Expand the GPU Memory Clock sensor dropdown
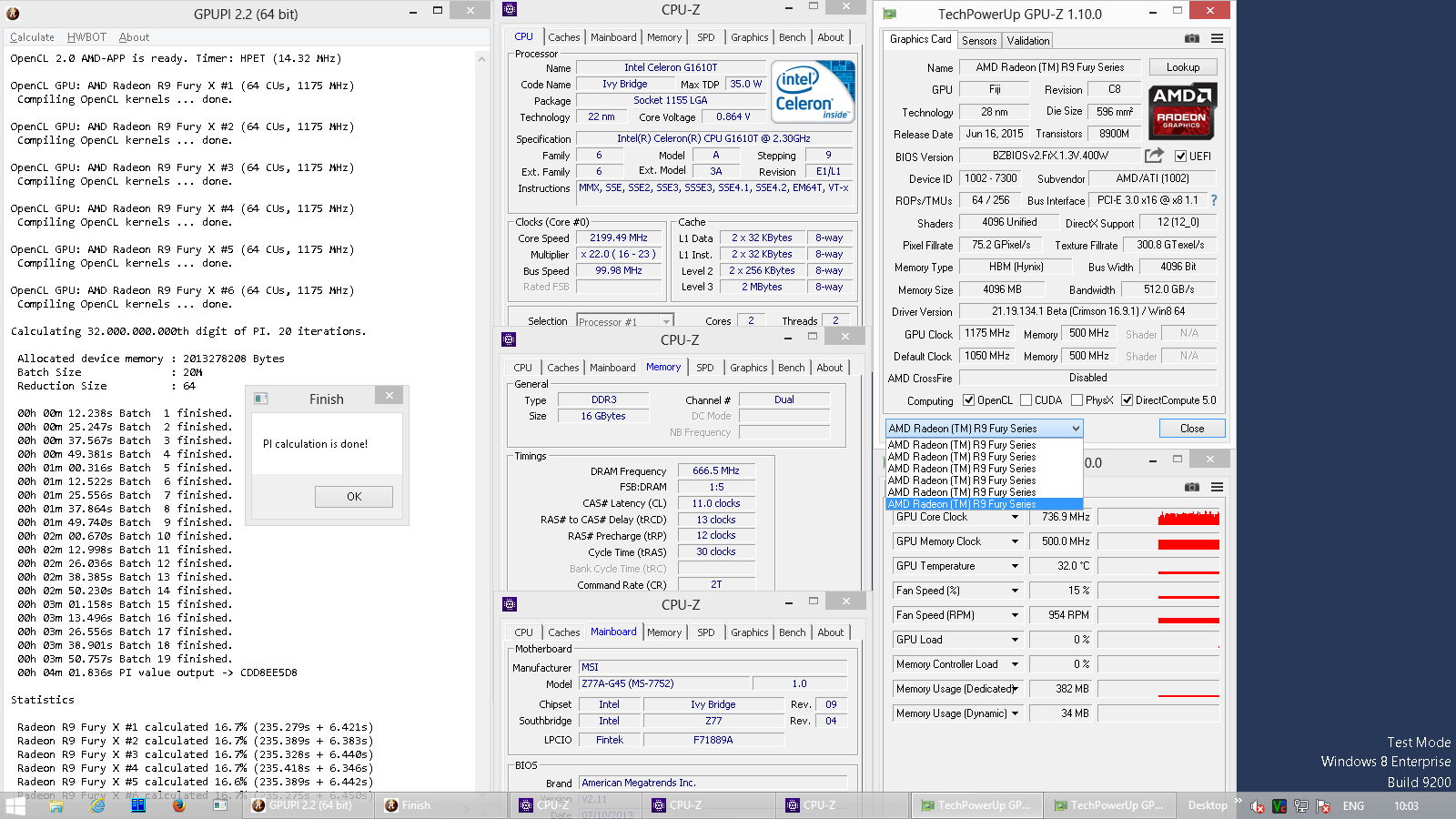Screen dimensions: 1456x819 click(1015, 541)
